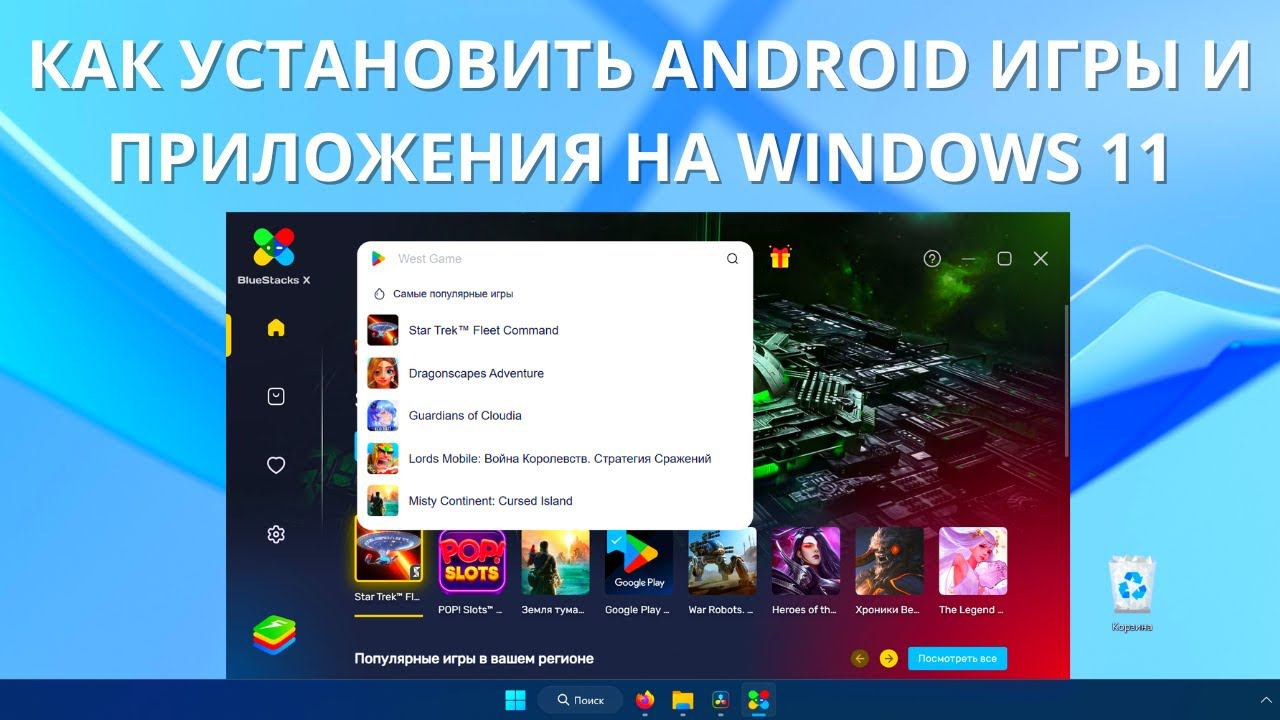Open the Google Play app tile

pos(639,561)
